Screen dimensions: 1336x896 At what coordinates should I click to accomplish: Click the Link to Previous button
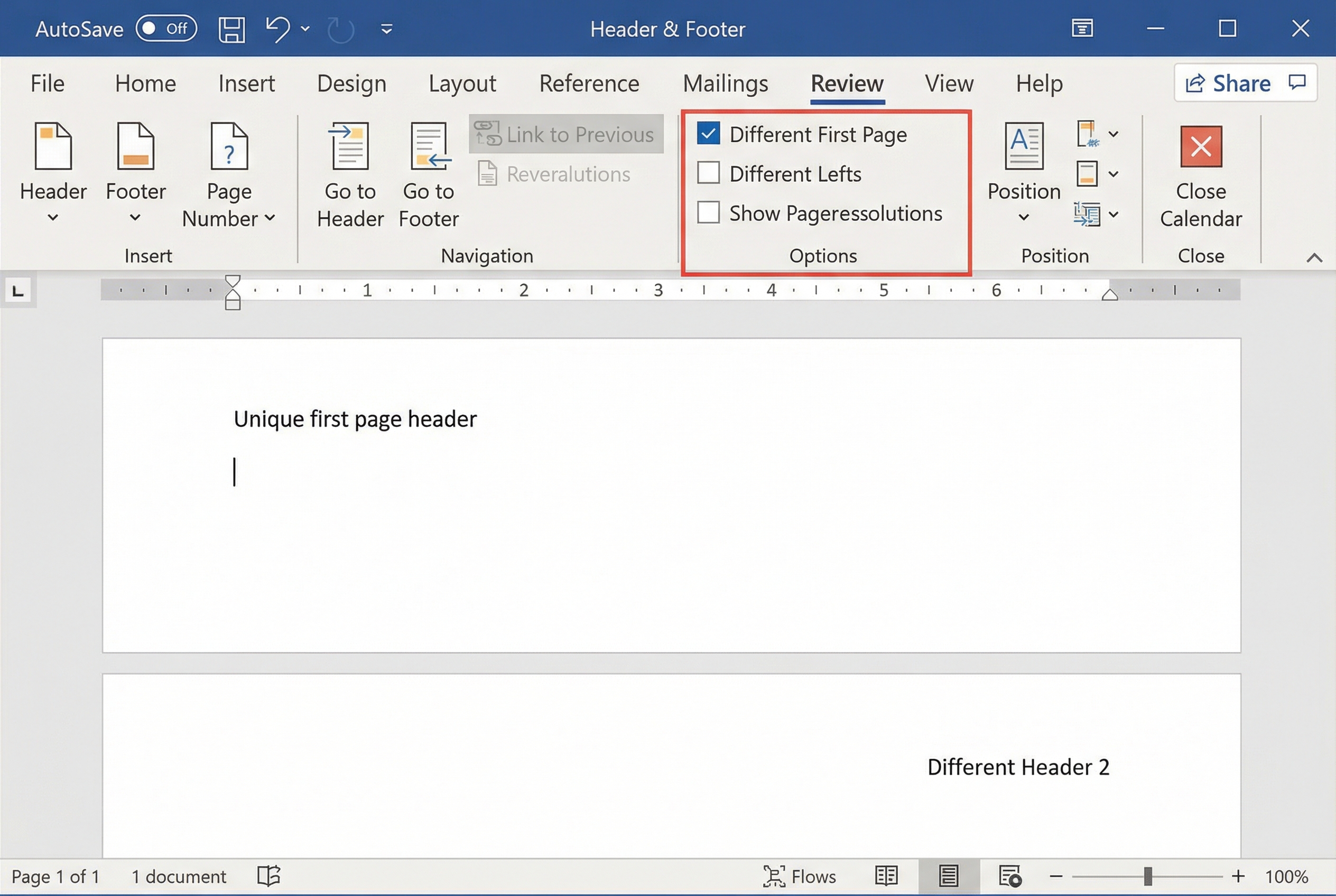(x=566, y=134)
